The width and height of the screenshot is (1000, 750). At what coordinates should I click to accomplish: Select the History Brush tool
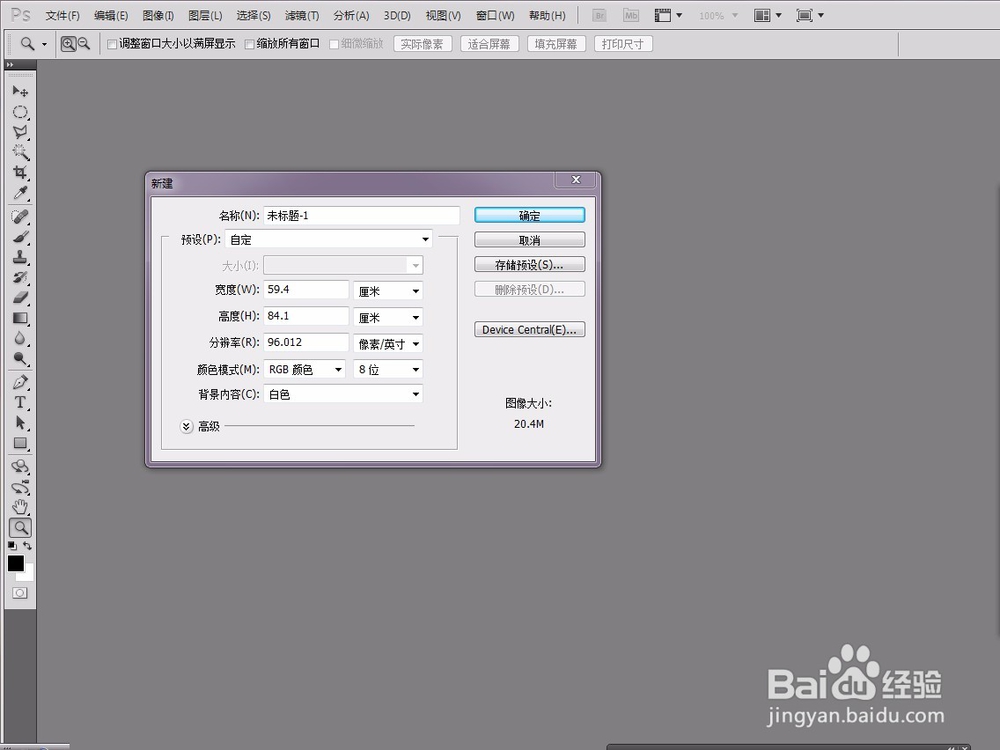pos(20,277)
